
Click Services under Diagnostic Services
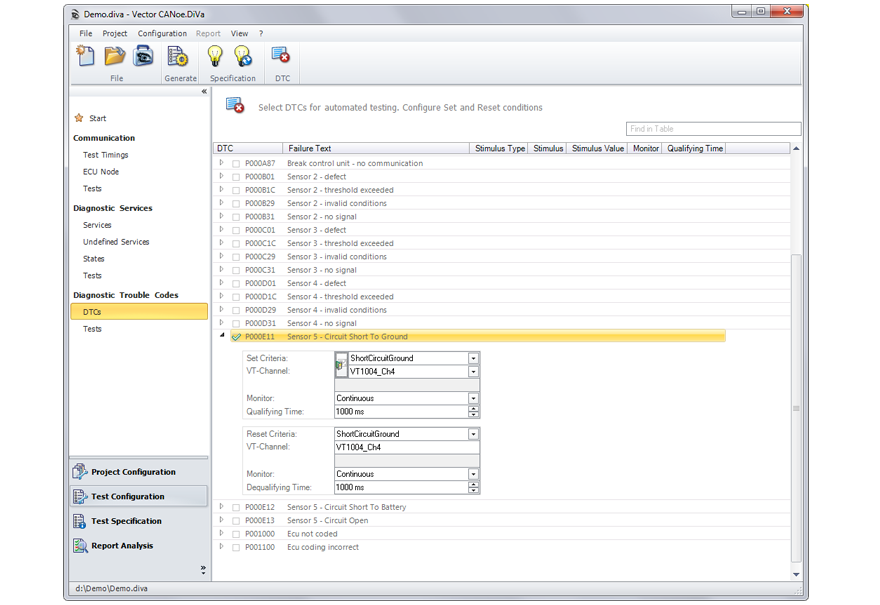pyautogui.click(x=97, y=225)
